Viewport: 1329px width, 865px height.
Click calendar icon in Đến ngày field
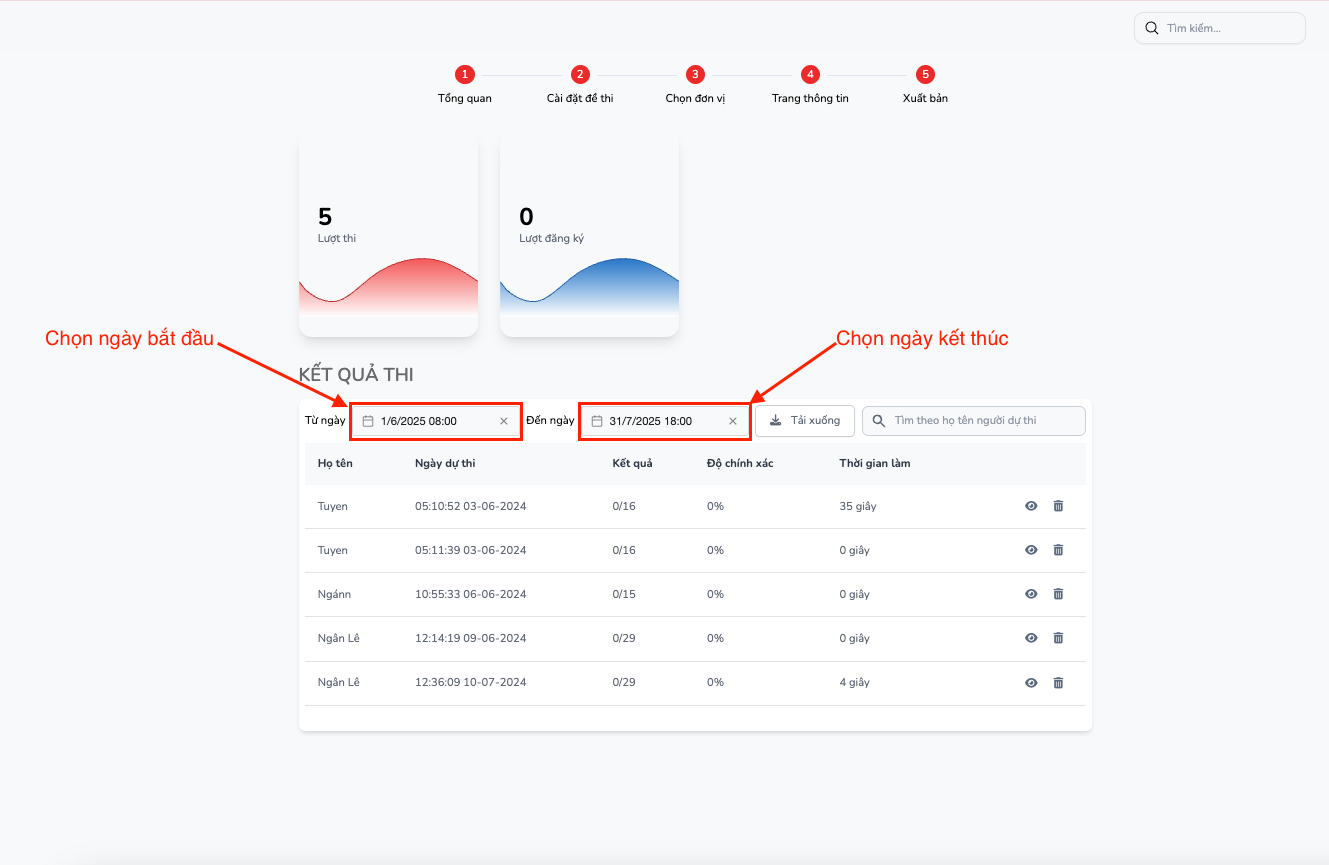[x=597, y=421]
